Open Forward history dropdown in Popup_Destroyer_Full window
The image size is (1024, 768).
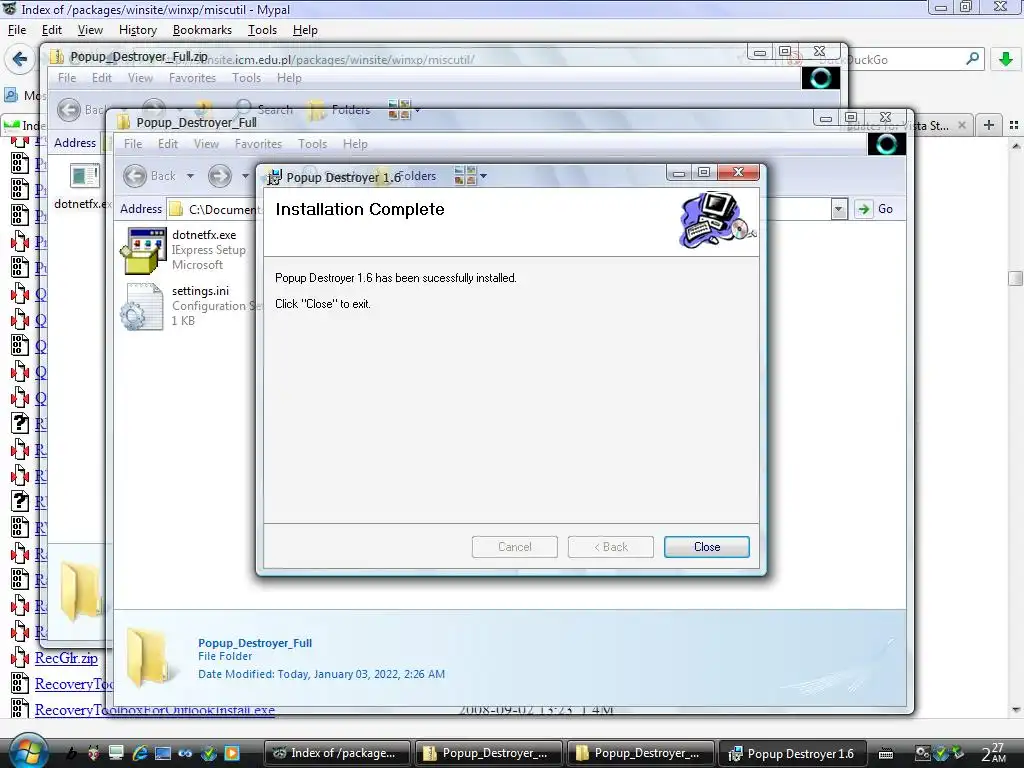(x=246, y=176)
